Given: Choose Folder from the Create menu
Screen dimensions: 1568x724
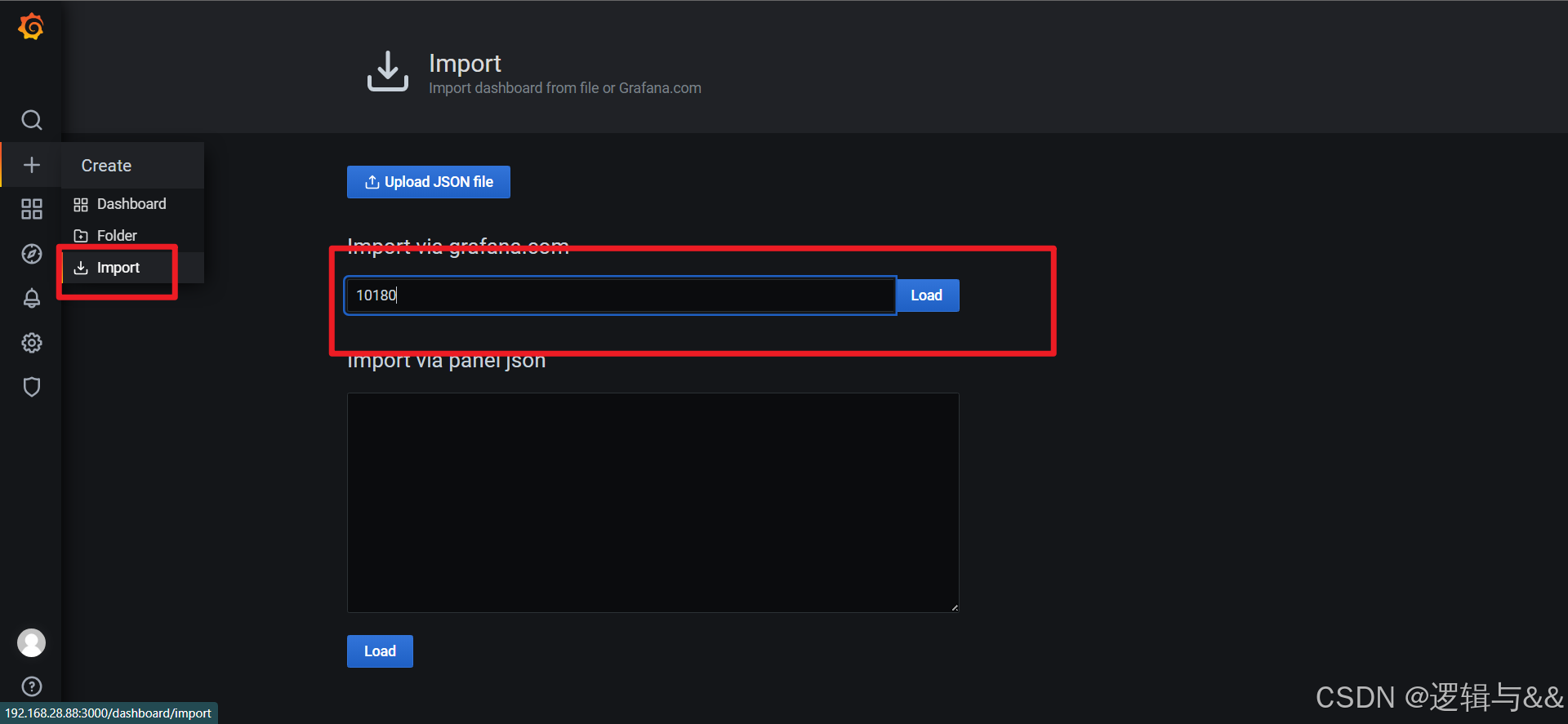Looking at the screenshot, I should 132,236.
